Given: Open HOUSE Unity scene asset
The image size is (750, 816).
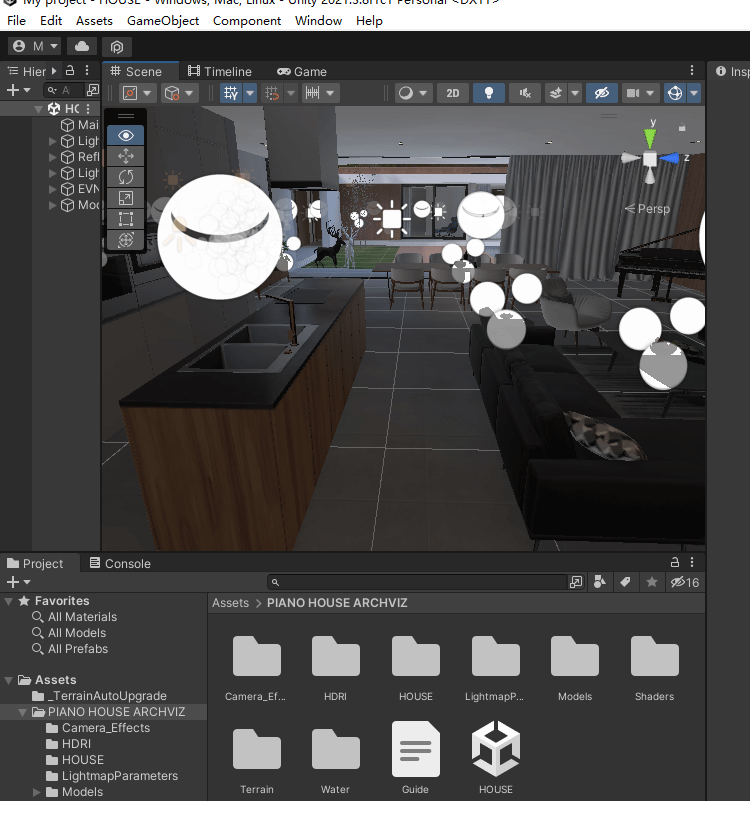Looking at the screenshot, I should [495, 749].
